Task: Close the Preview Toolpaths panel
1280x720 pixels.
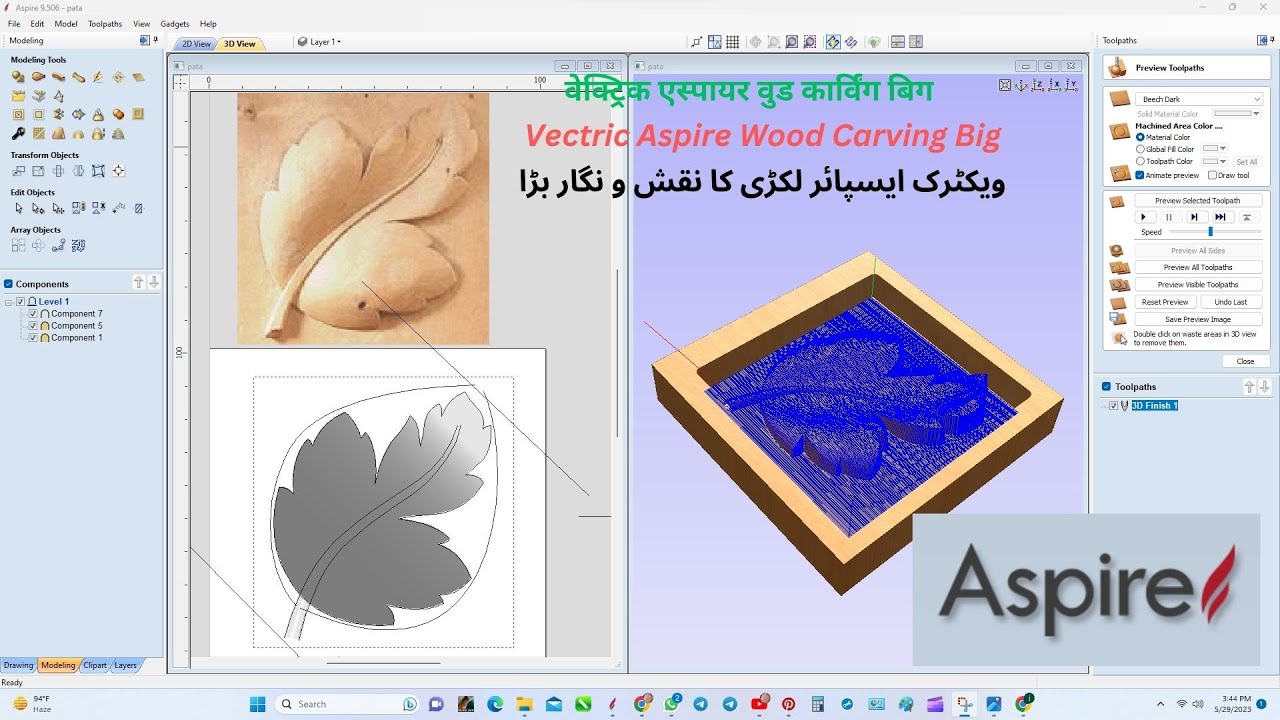Action: (x=1245, y=361)
